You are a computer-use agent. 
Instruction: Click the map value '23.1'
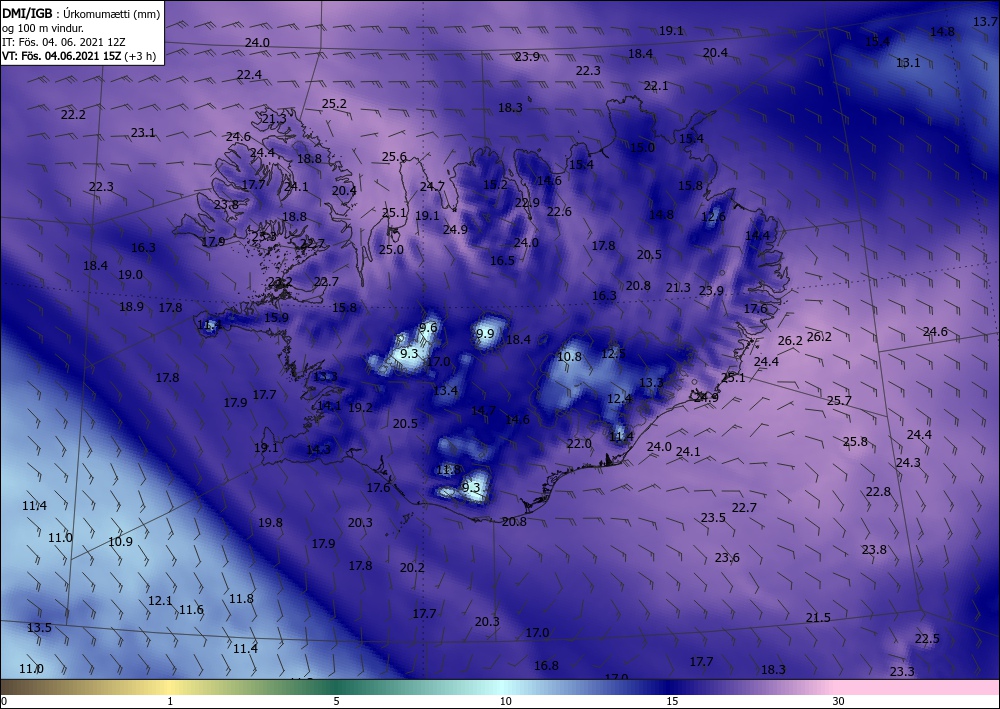point(143,133)
